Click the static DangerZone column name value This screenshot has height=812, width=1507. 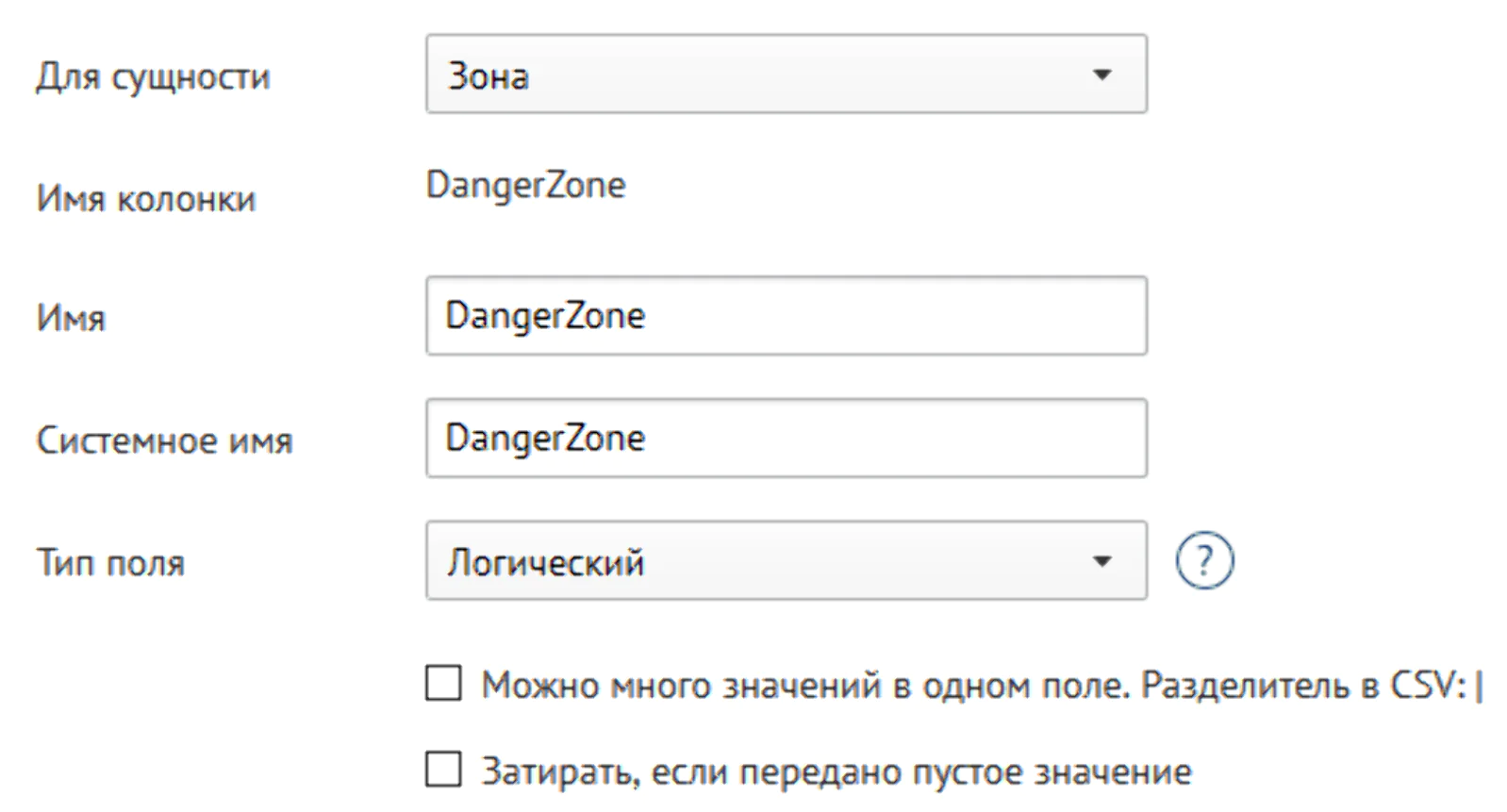525,186
